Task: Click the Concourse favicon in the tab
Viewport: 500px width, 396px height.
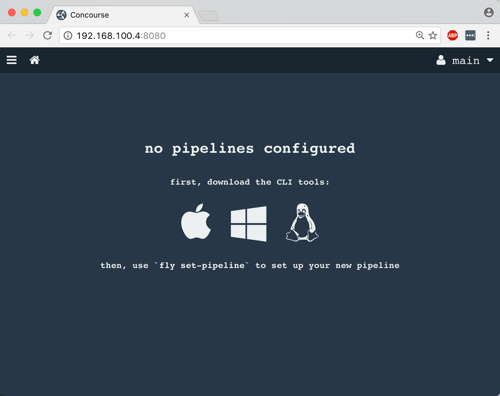Action: (x=61, y=15)
